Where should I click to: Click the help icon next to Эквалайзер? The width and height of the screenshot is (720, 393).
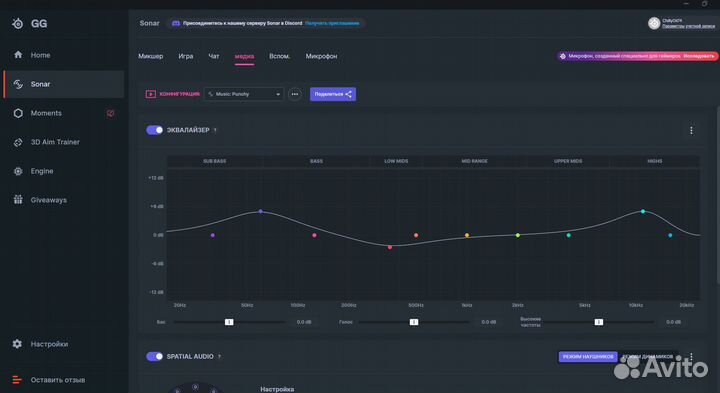pos(215,130)
